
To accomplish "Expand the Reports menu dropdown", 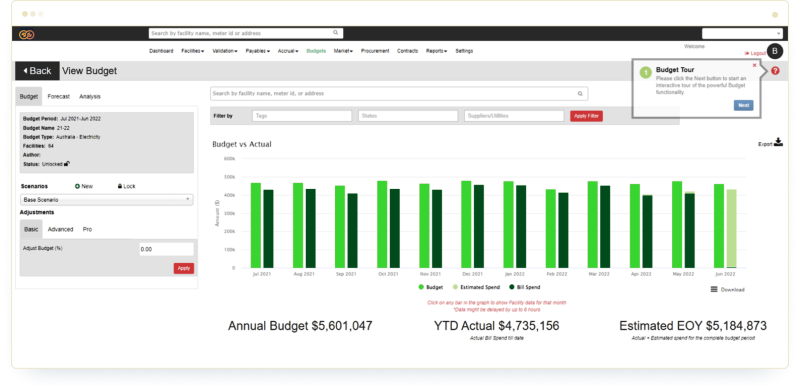I will (436, 51).
